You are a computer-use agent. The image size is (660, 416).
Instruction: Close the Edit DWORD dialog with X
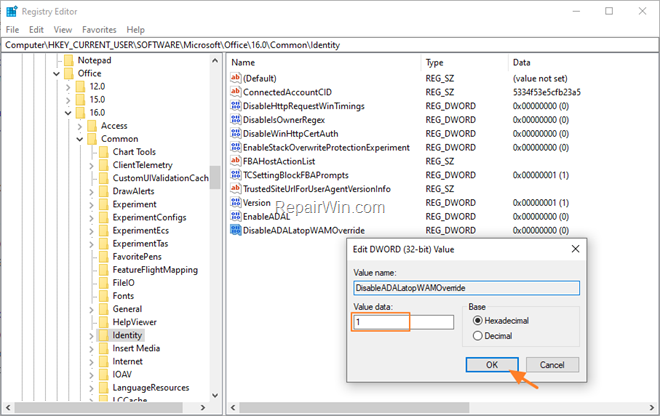click(575, 249)
